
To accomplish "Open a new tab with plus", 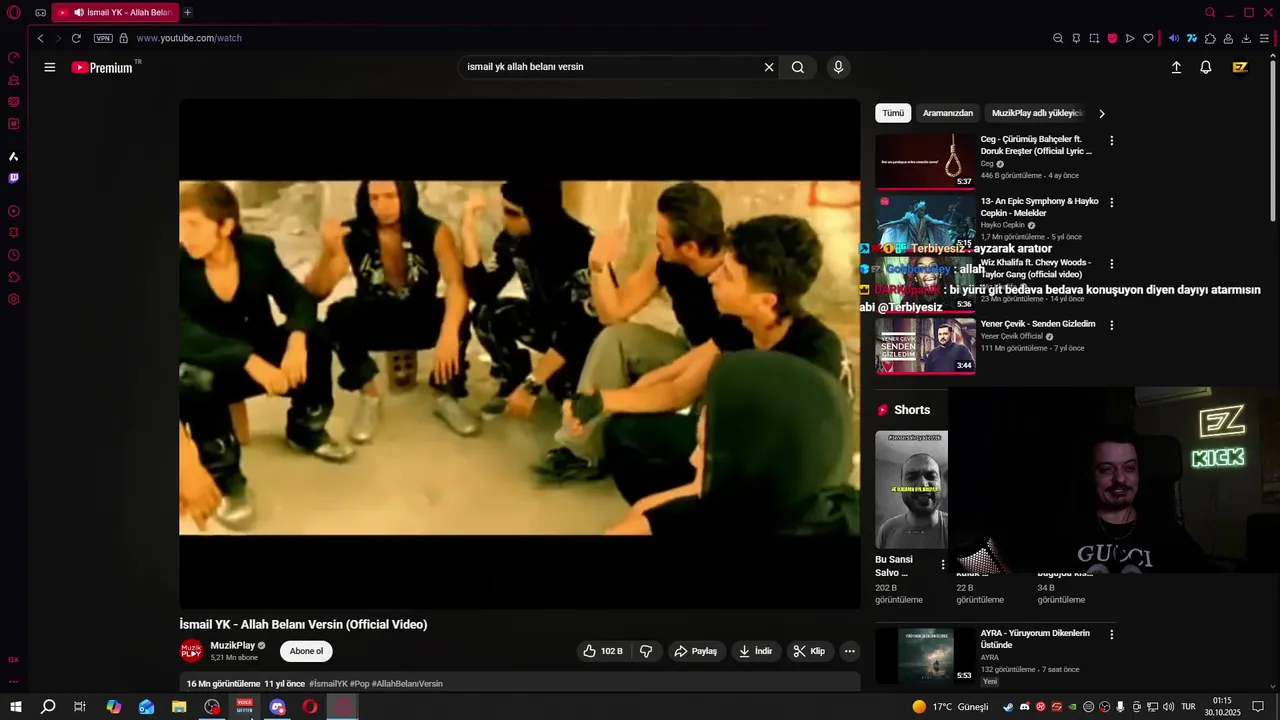I will pos(187,12).
